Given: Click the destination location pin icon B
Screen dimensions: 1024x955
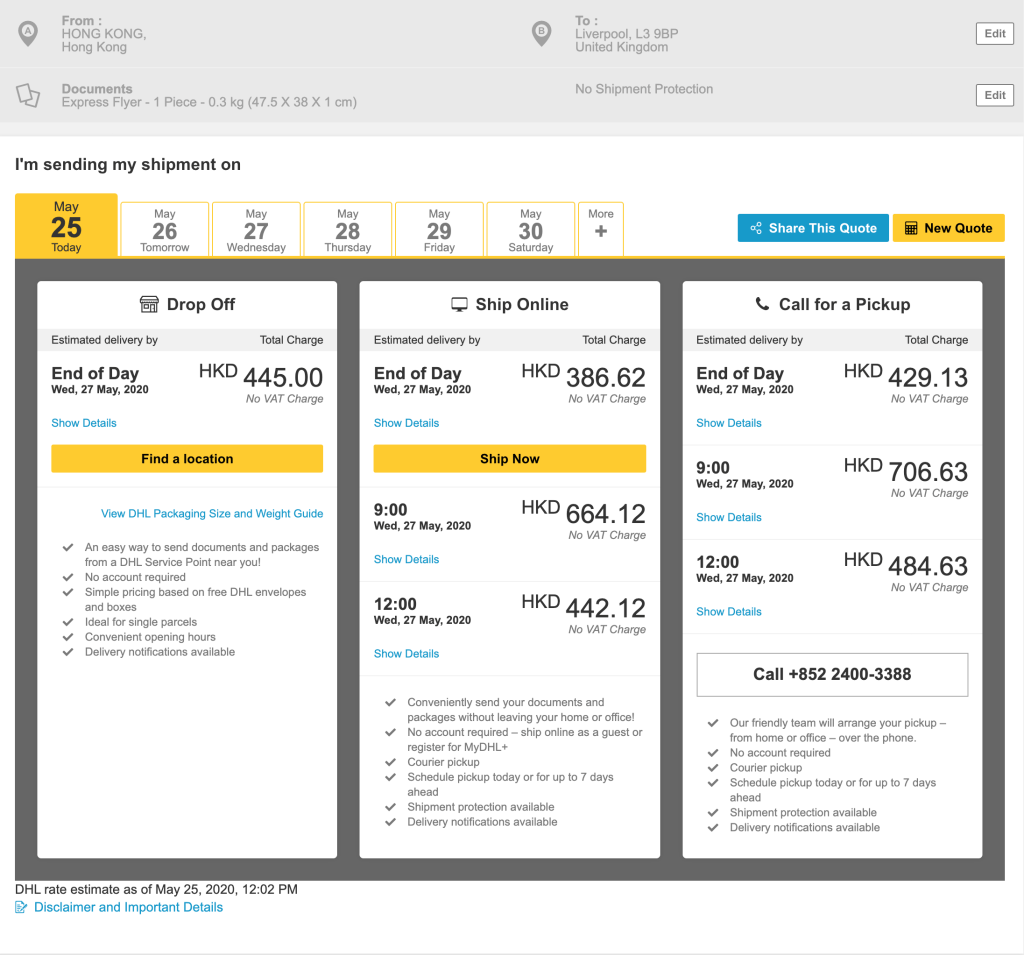Looking at the screenshot, I should [541, 33].
